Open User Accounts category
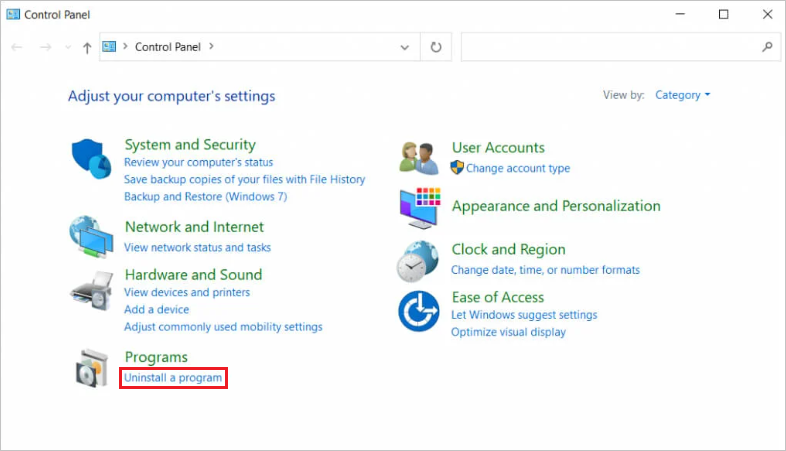Screen dimensions: 786x451 498,148
